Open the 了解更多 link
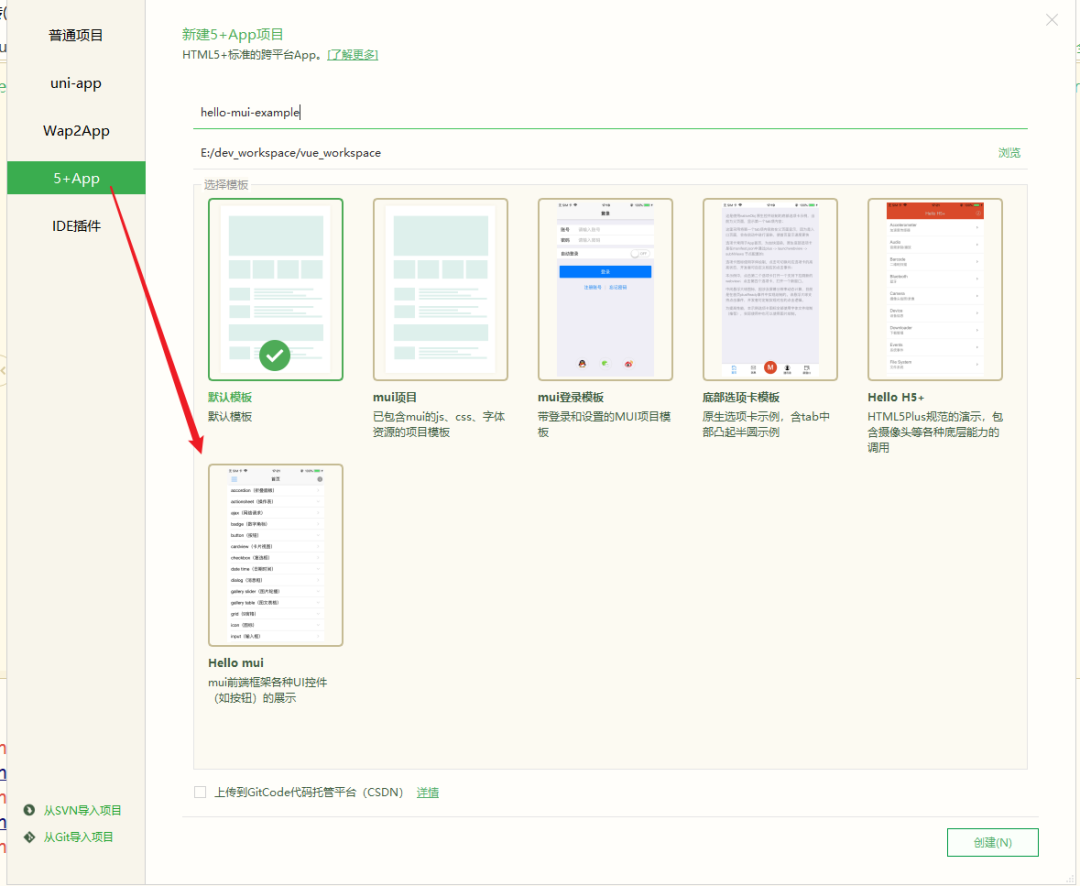 point(352,54)
